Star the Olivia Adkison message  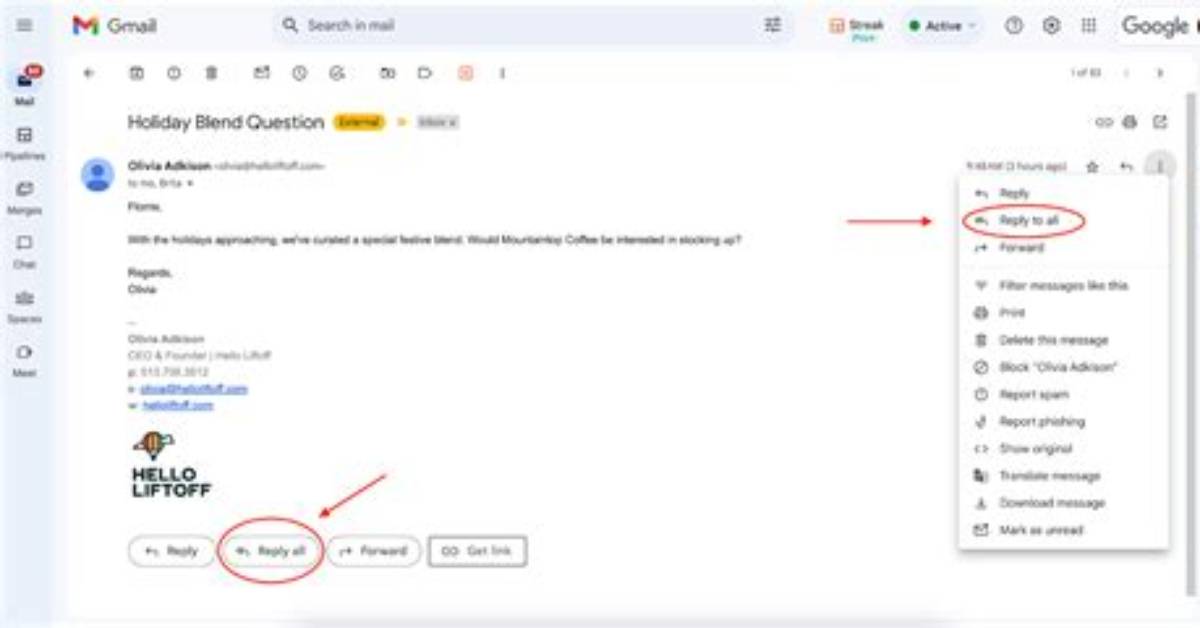pyautogui.click(x=1093, y=167)
